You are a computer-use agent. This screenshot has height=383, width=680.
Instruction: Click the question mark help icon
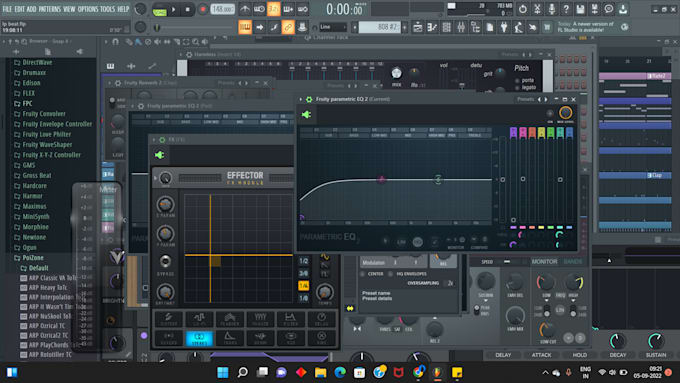(x=566, y=9)
